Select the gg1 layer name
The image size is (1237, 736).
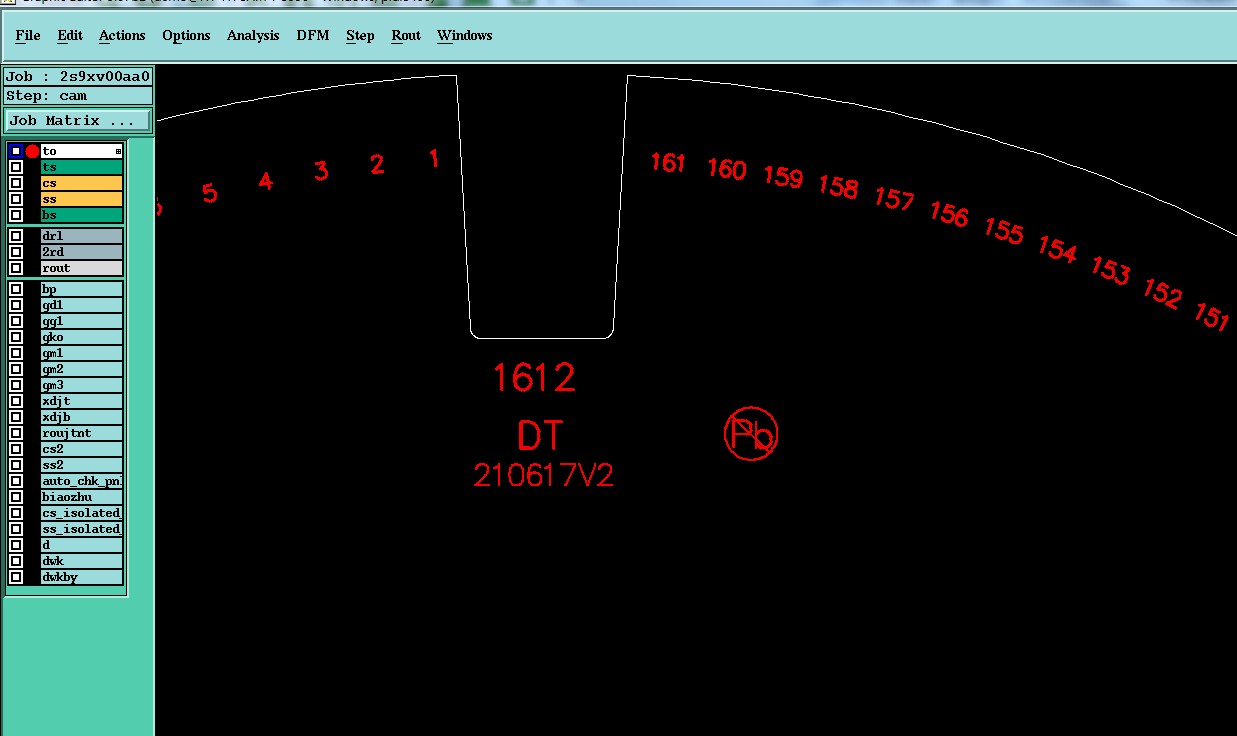click(x=81, y=321)
